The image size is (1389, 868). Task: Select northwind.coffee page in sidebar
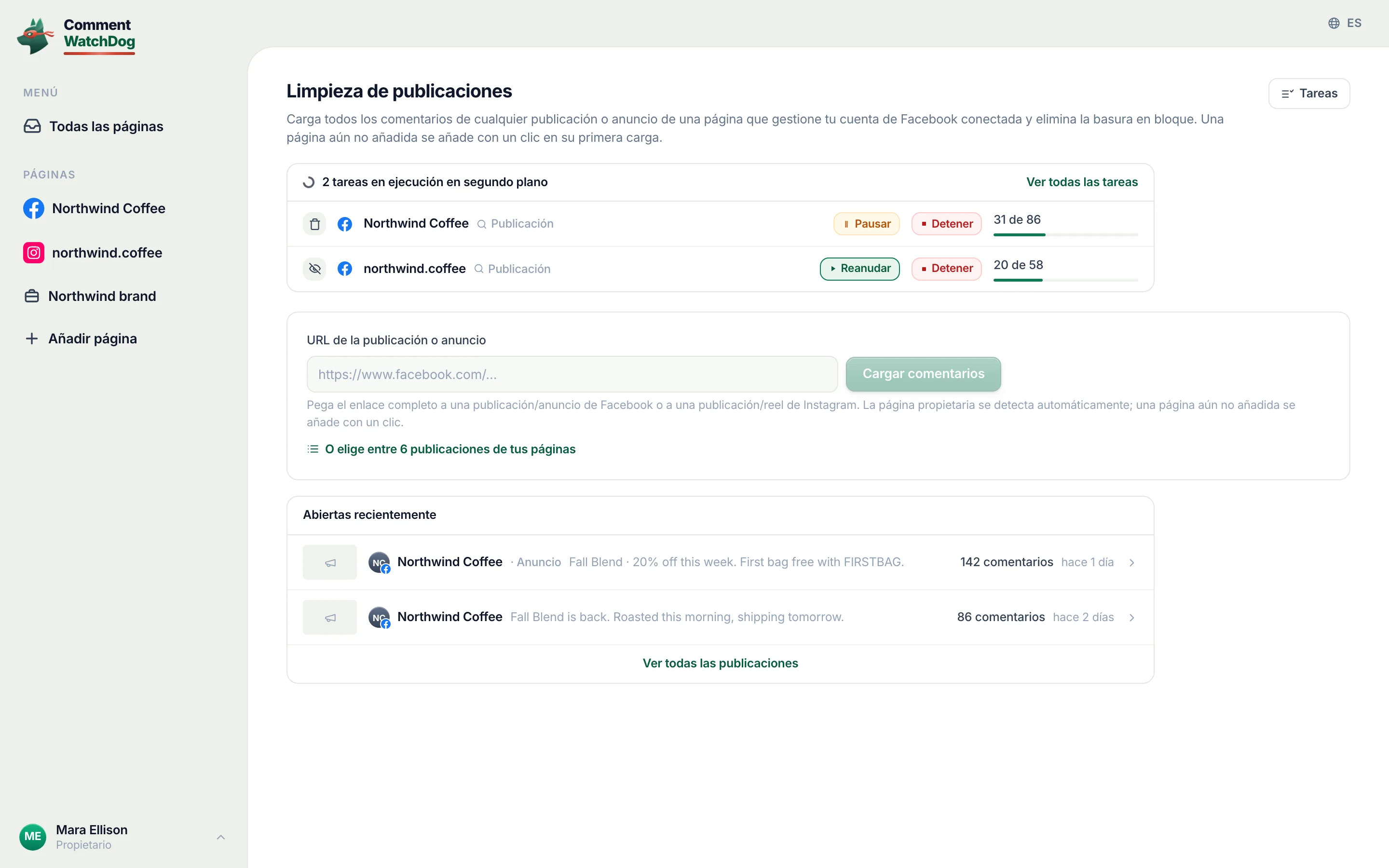pyautogui.click(x=93, y=253)
